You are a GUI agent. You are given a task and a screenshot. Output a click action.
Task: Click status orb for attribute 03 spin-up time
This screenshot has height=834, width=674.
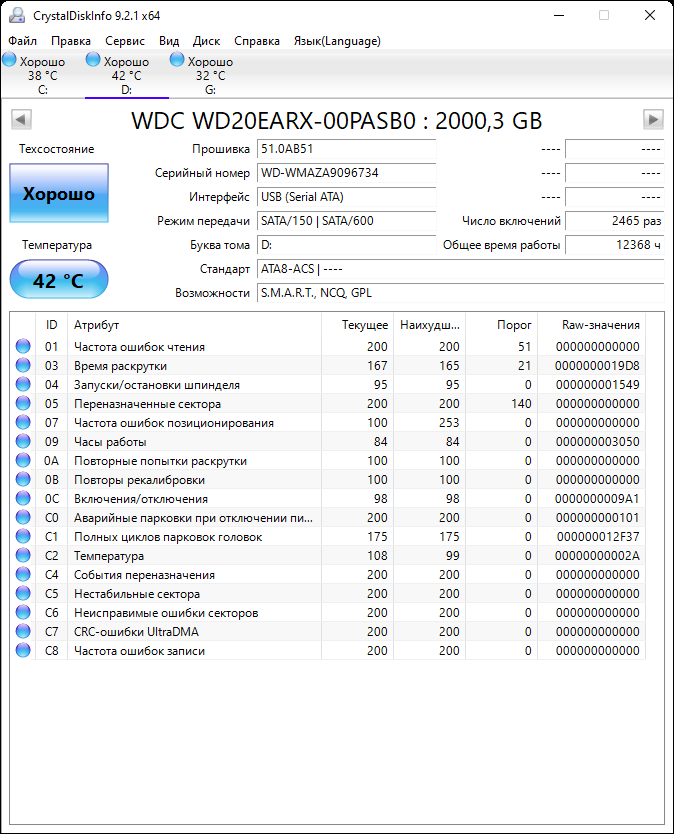(x=23, y=365)
